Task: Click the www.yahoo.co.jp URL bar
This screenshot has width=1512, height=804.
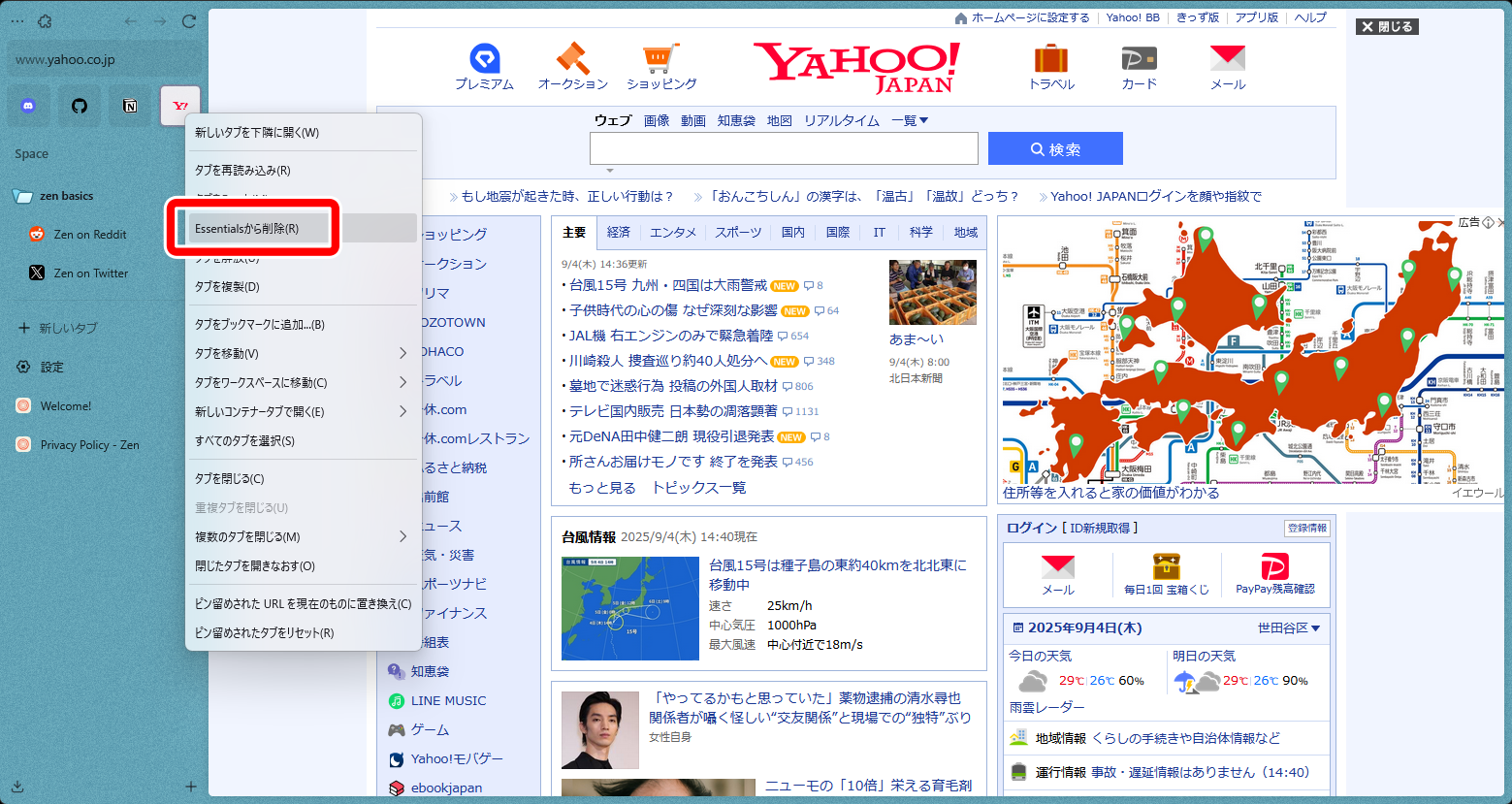Action: point(105,59)
